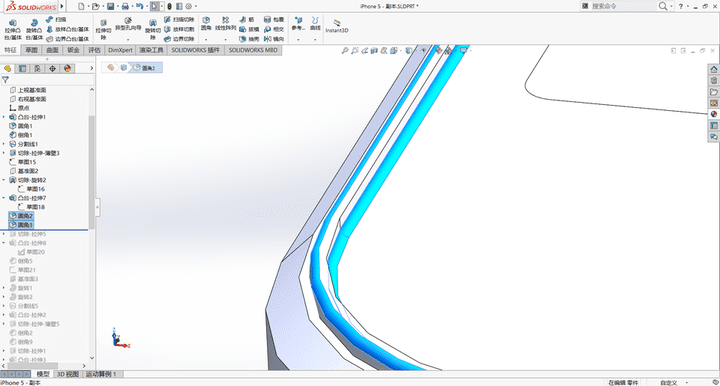Toggle the Instant3D button

(x=337, y=26)
